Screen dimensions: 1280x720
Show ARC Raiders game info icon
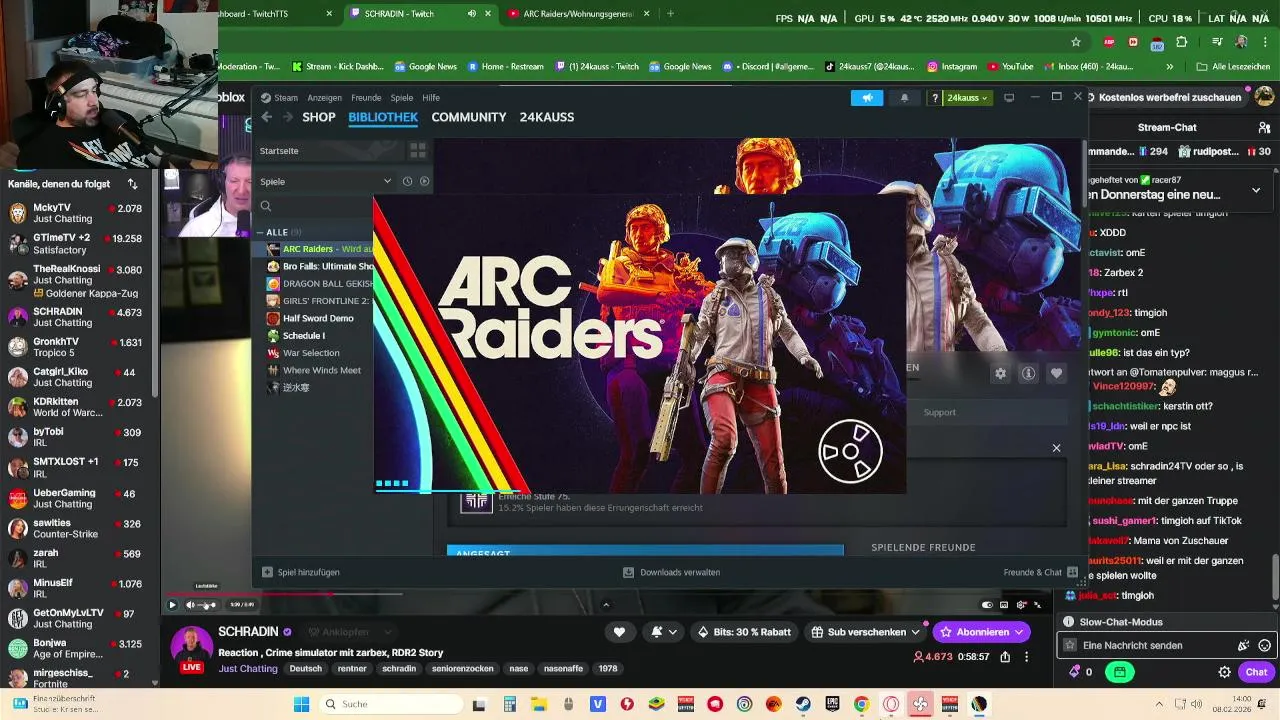coord(1028,373)
